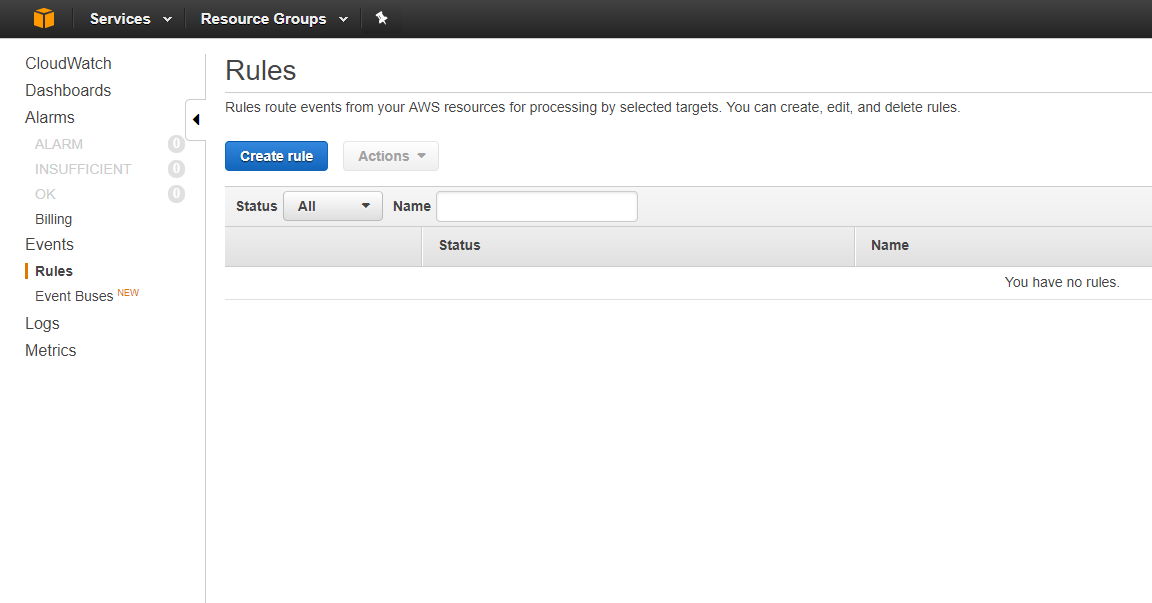Open Event Buses in the sidebar
The height and width of the screenshot is (603, 1152).
click(74, 296)
